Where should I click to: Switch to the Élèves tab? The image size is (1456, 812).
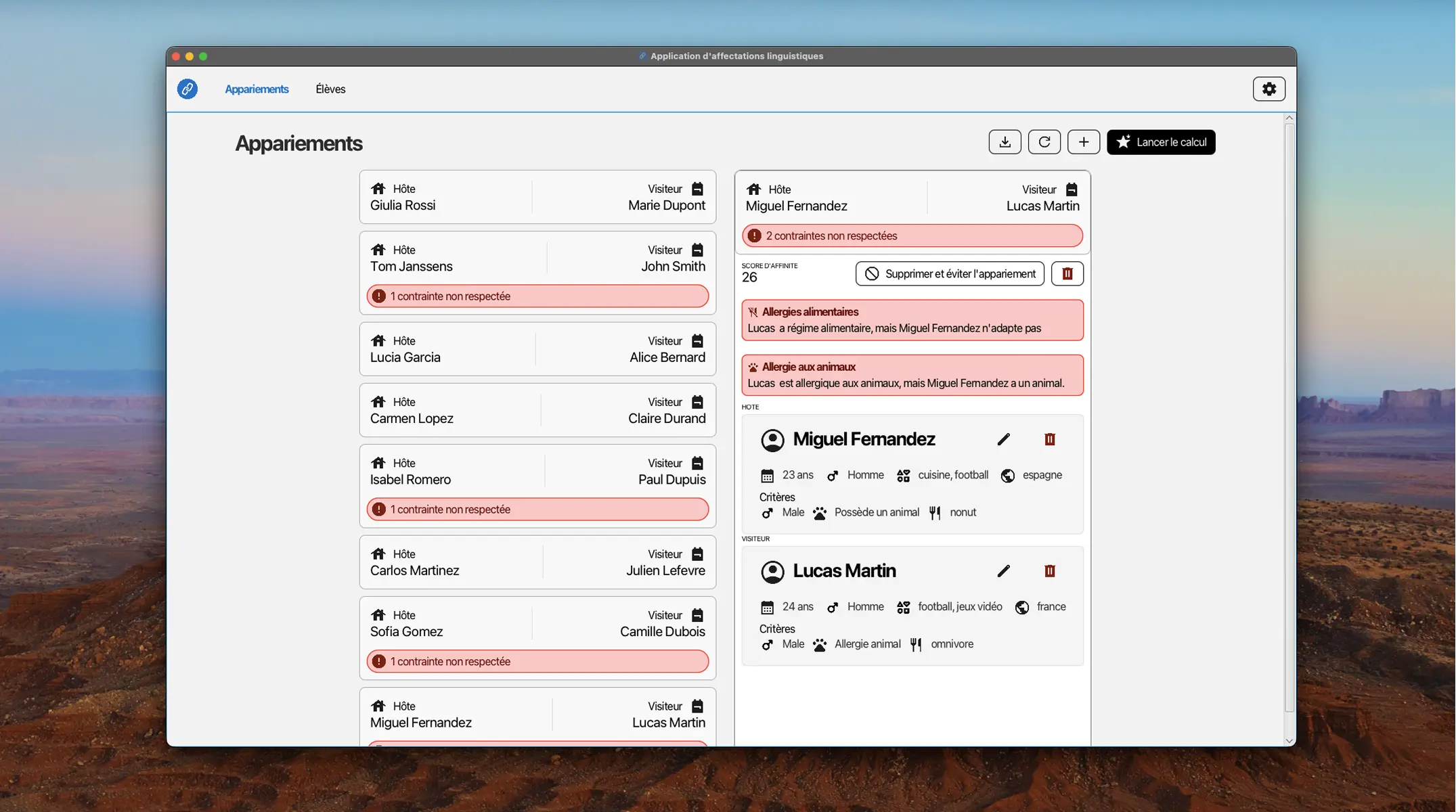coord(330,89)
